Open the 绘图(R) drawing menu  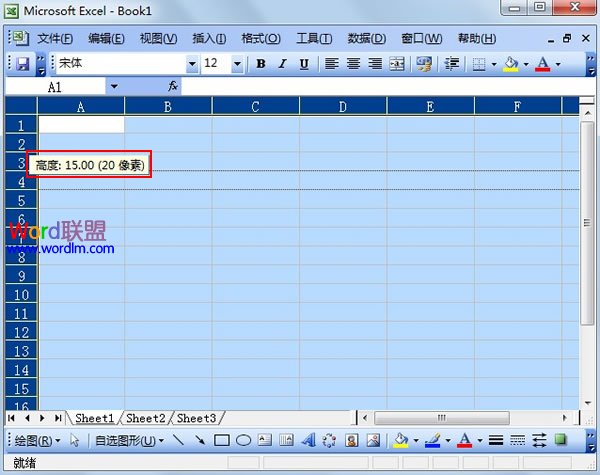[x=37, y=441]
